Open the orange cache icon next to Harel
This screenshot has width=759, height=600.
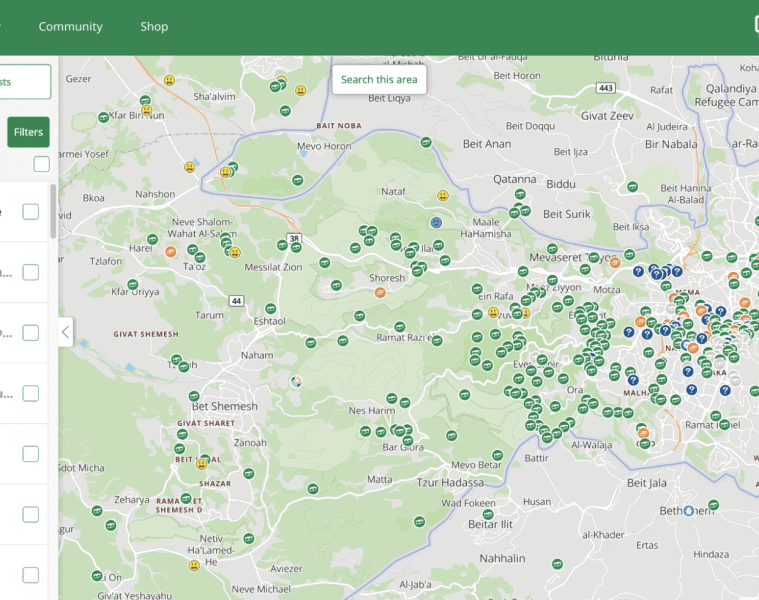point(170,253)
